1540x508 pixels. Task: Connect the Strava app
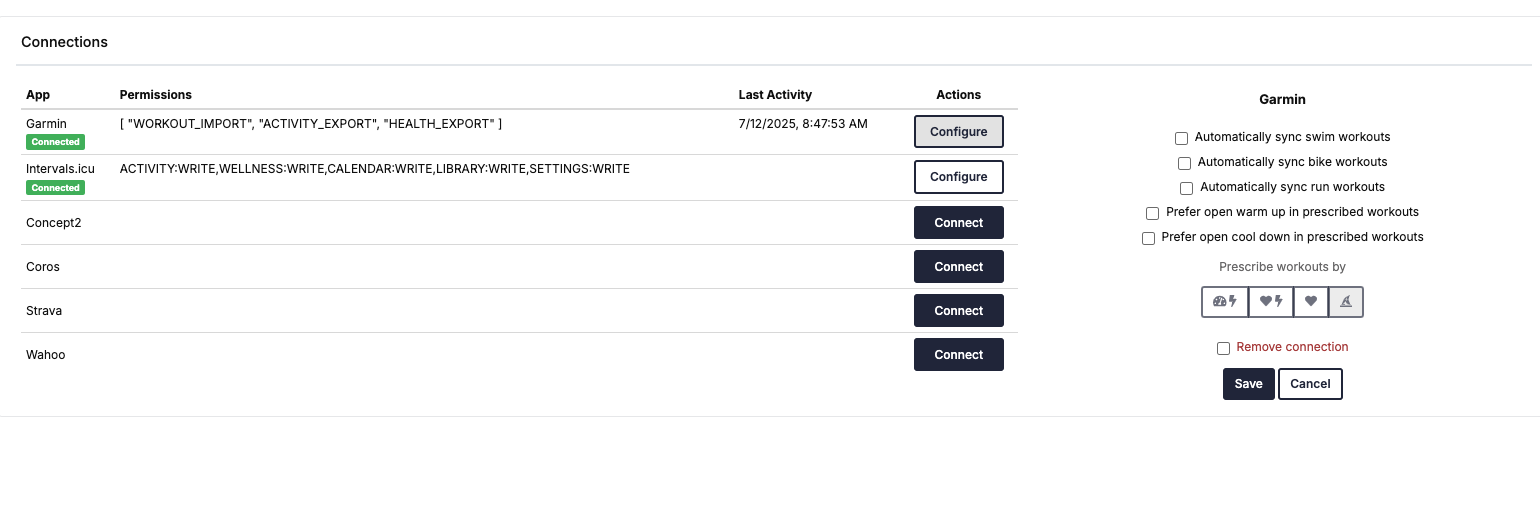click(959, 311)
